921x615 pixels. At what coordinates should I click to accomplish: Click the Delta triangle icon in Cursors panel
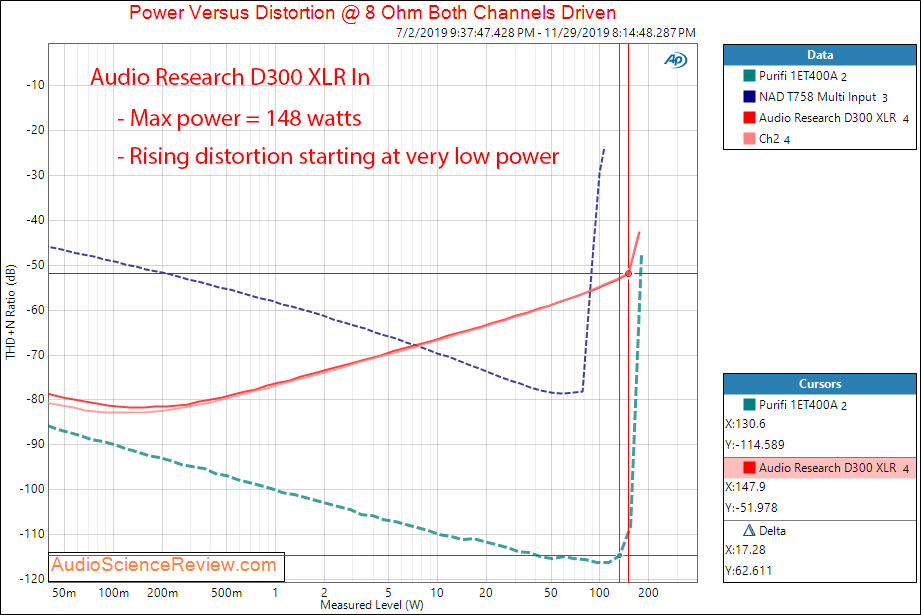tap(749, 530)
